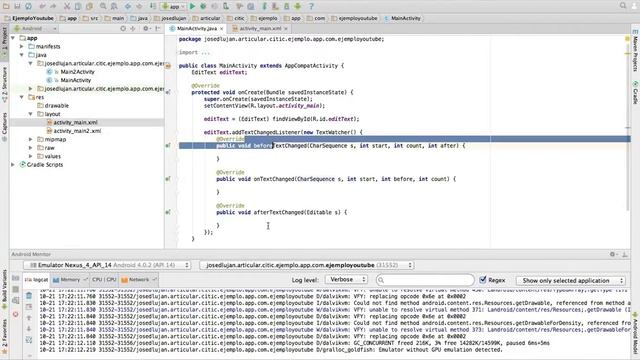Expand collapsed import statement in editor
This screenshot has width=640, height=360.
[195, 52]
